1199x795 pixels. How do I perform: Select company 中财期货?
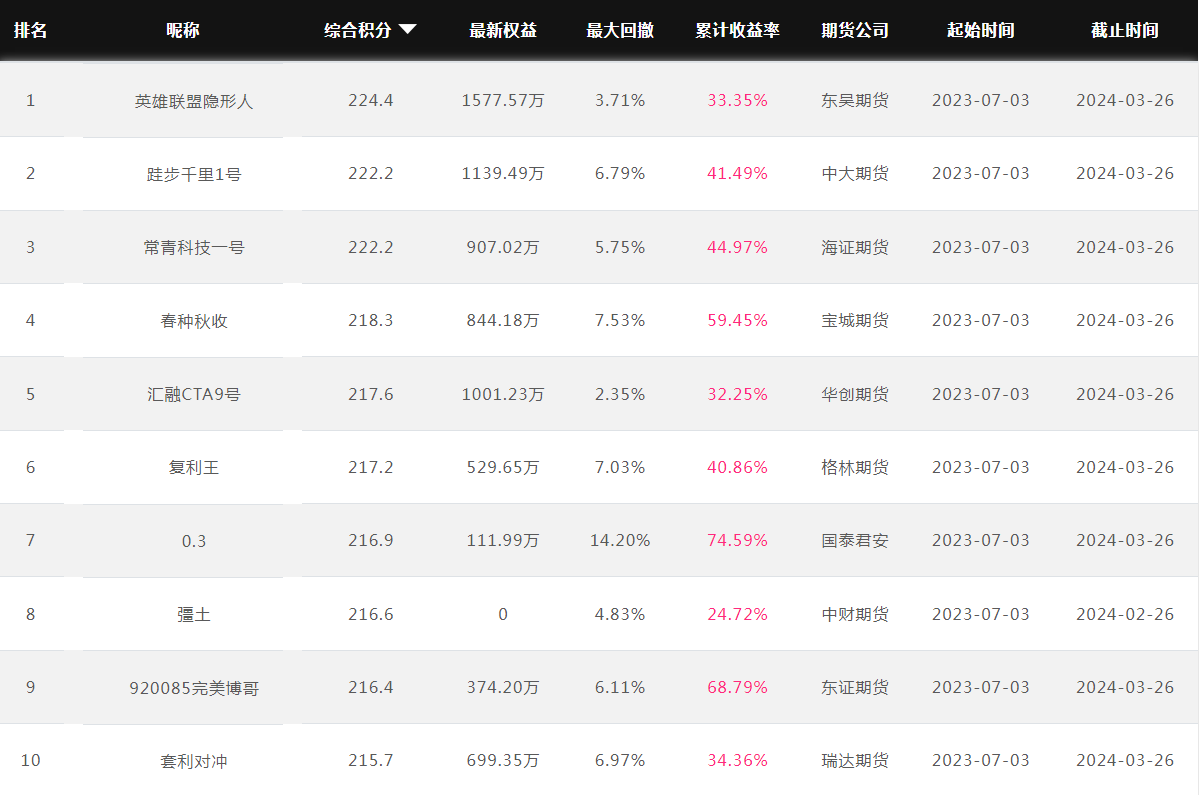pos(855,614)
